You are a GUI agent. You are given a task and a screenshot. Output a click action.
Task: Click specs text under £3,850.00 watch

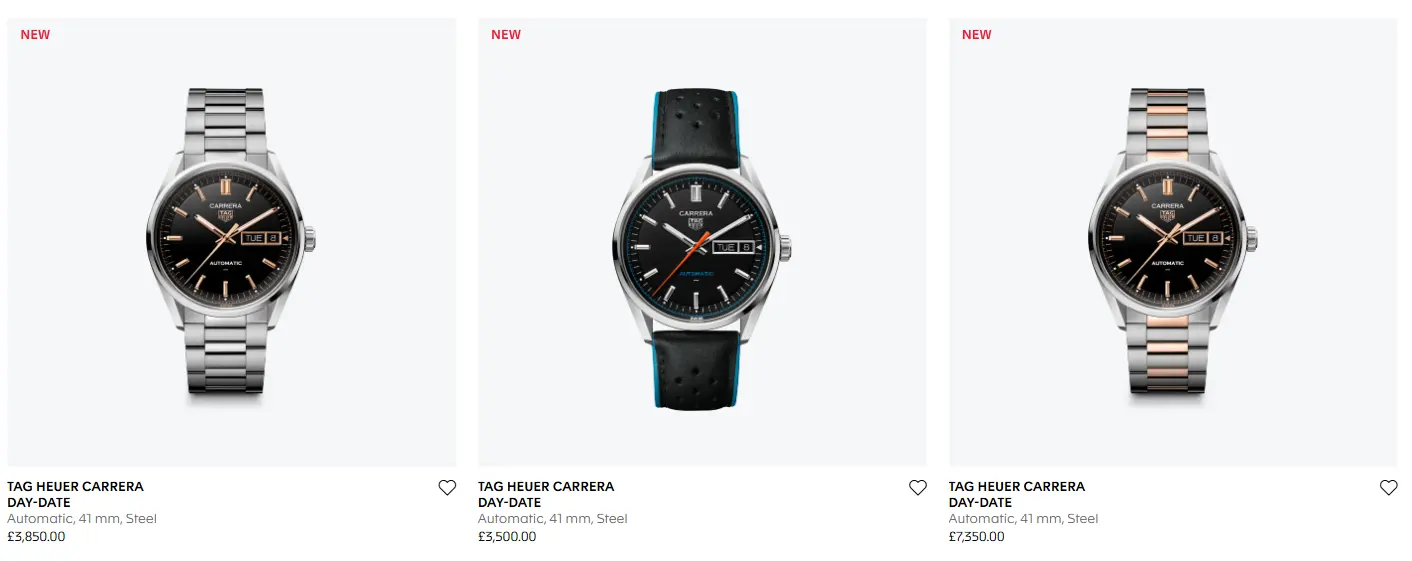click(82, 519)
